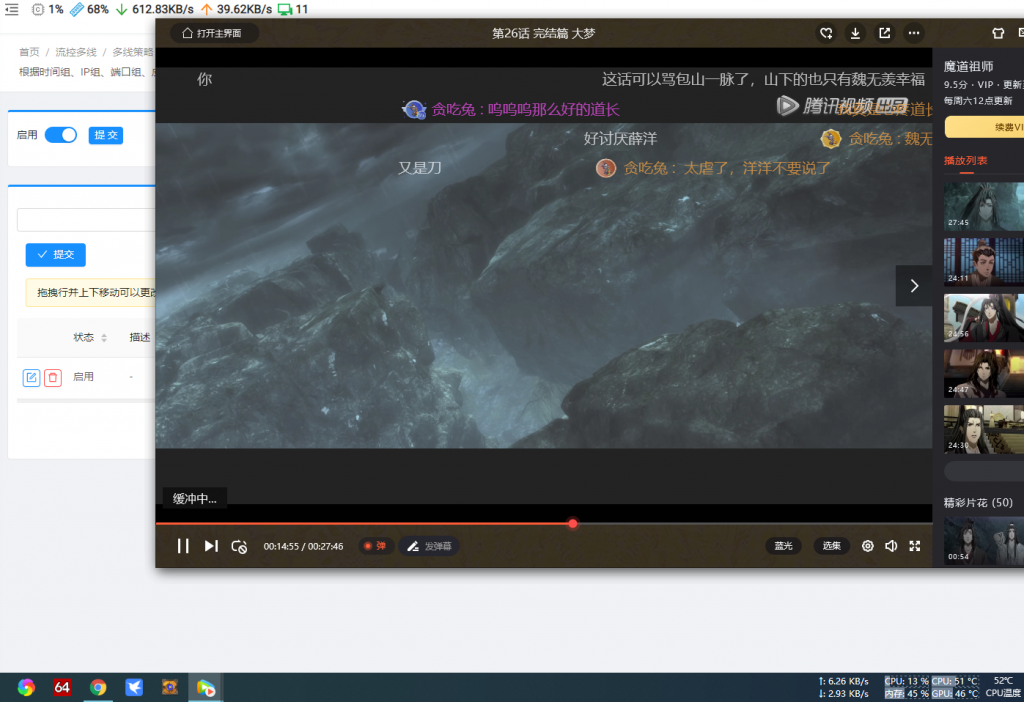Open the orange game icon in the taskbar

click(x=170, y=687)
